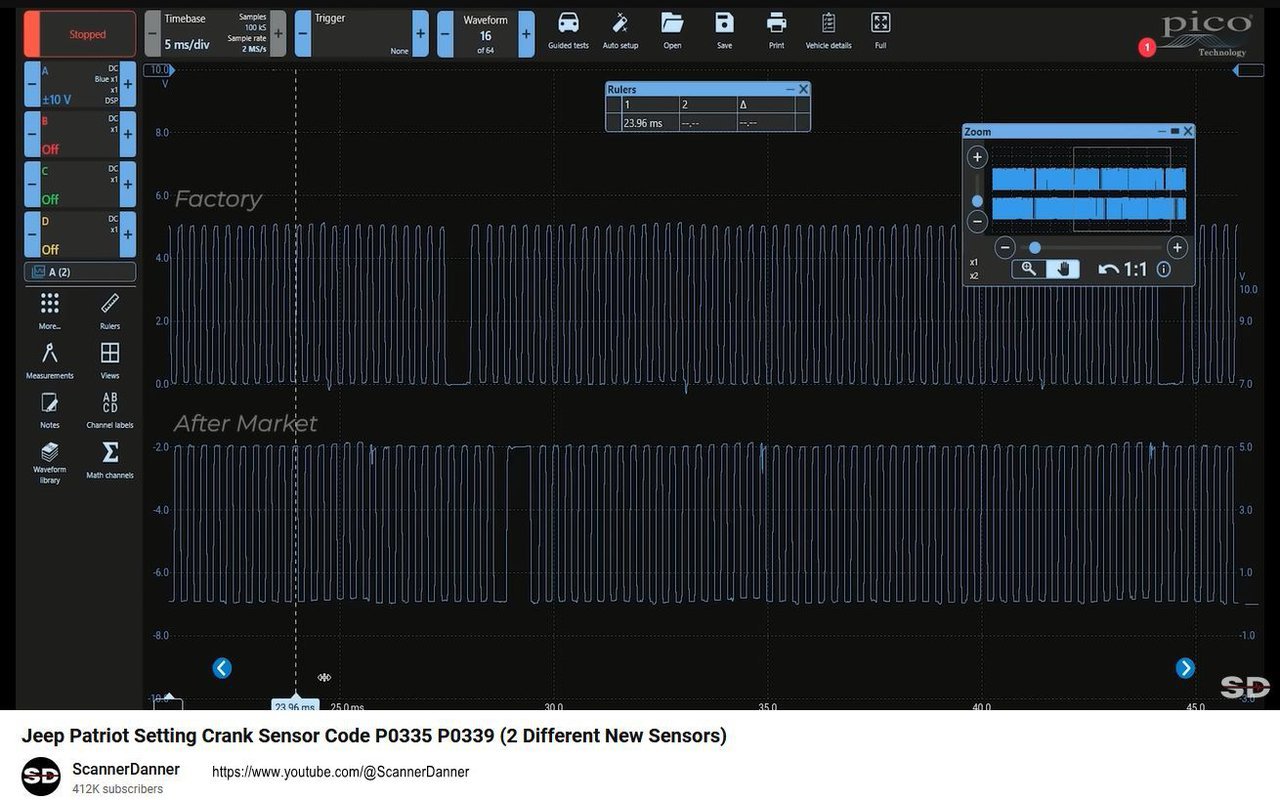Step to previous waveform buffer with minus
This screenshot has width=1280, height=800.
[x=446, y=34]
